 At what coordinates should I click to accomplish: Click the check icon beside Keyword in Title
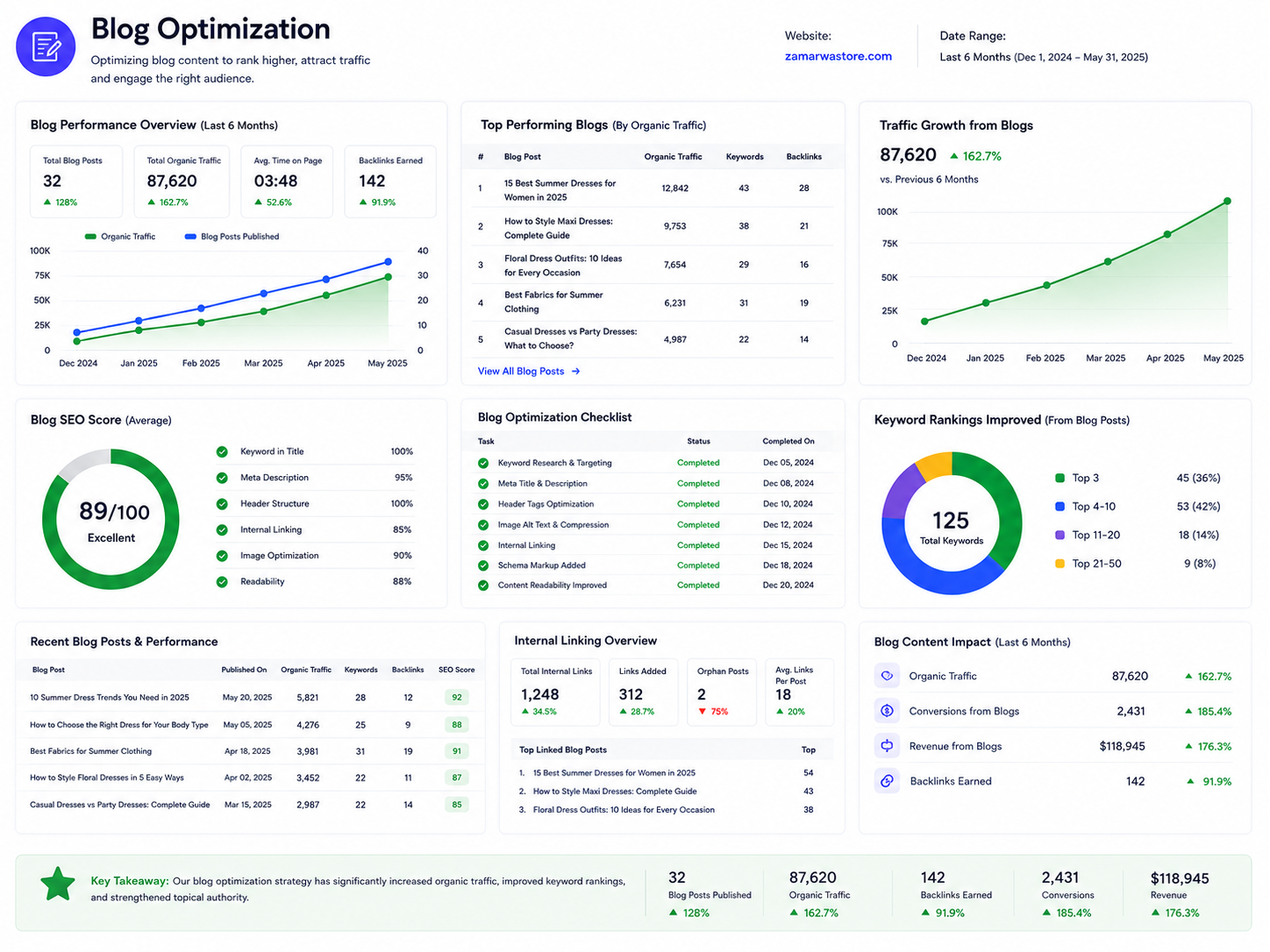coord(222,451)
